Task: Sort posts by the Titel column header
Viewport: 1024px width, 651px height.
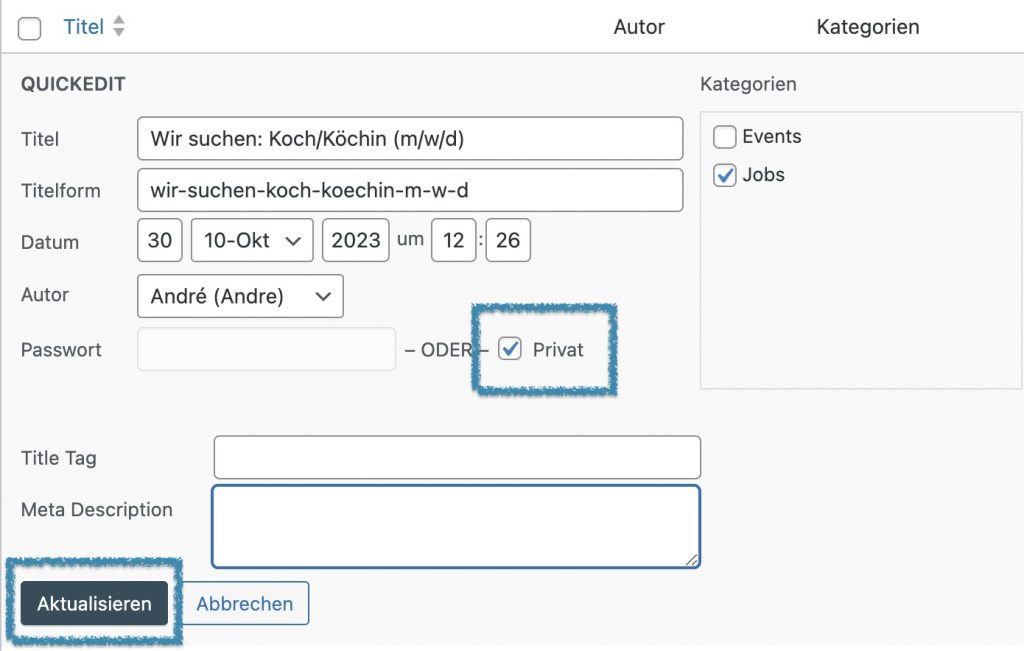Action: 83,28
